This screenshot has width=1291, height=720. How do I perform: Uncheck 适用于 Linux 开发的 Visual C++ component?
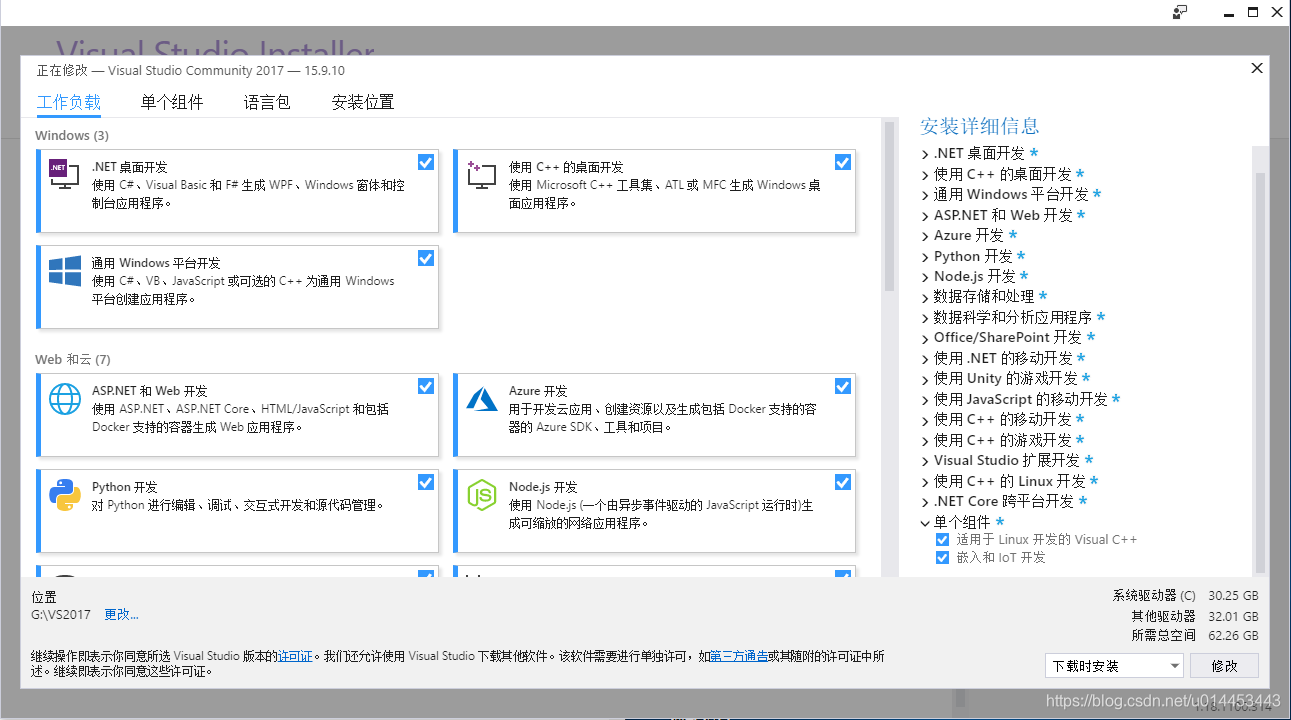[x=942, y=540]
